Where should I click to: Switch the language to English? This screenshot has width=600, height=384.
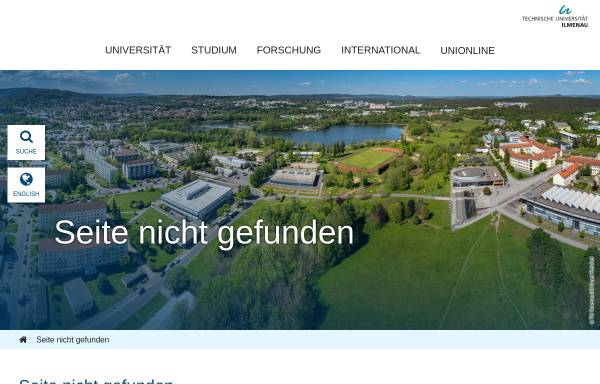coord(26,185)
